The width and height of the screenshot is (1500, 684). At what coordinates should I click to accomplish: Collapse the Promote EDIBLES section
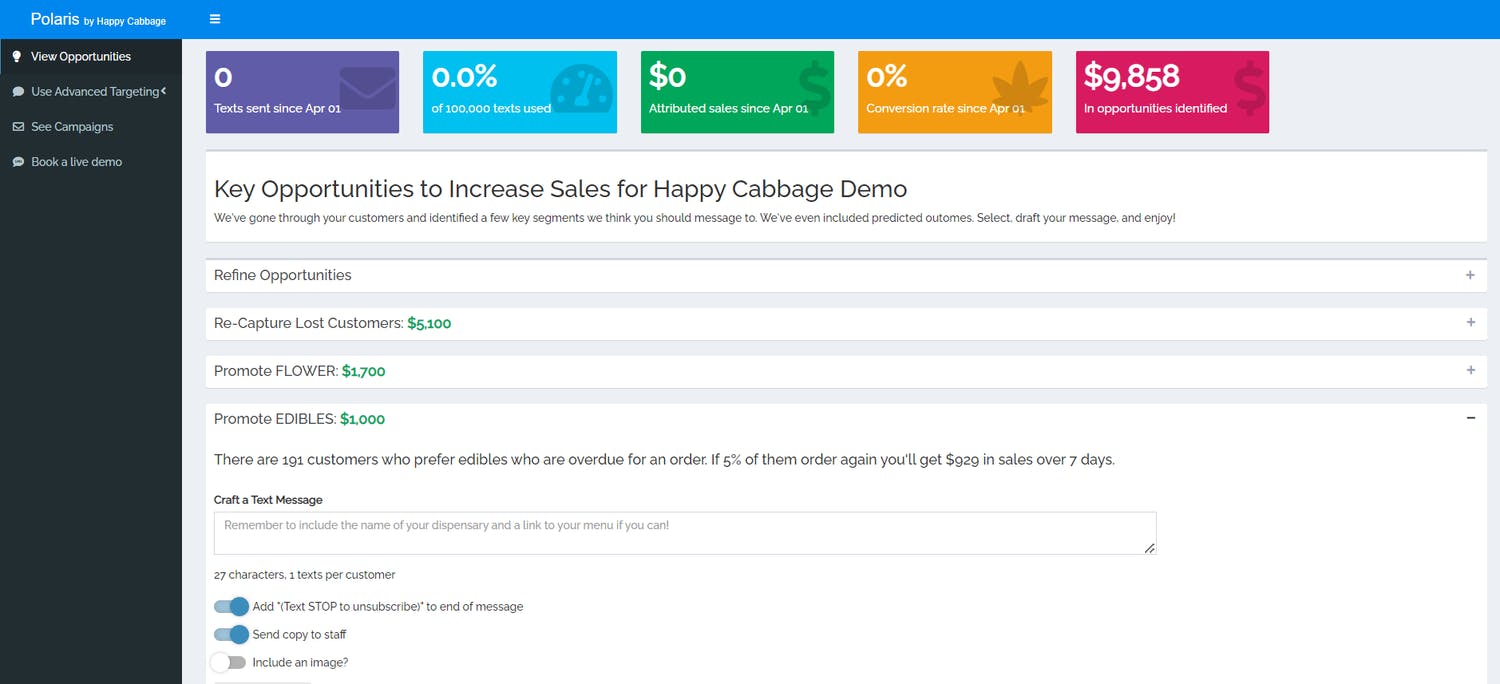1470,418
